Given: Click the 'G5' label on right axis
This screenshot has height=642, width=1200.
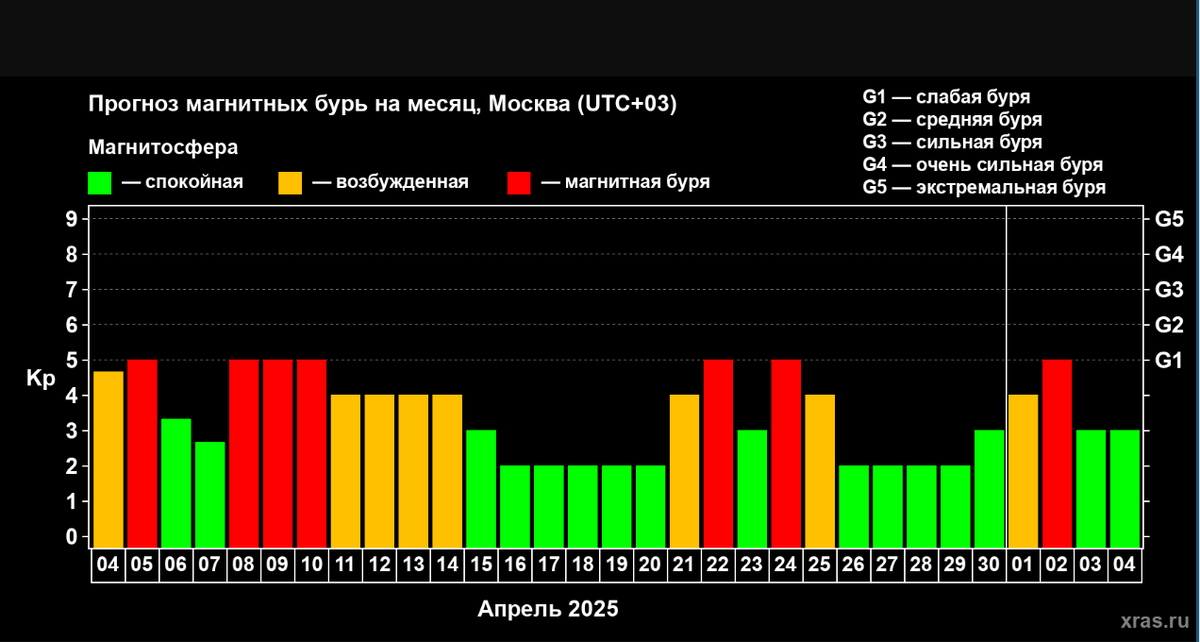Looking at the screenshot, I should pos(1169,219).
